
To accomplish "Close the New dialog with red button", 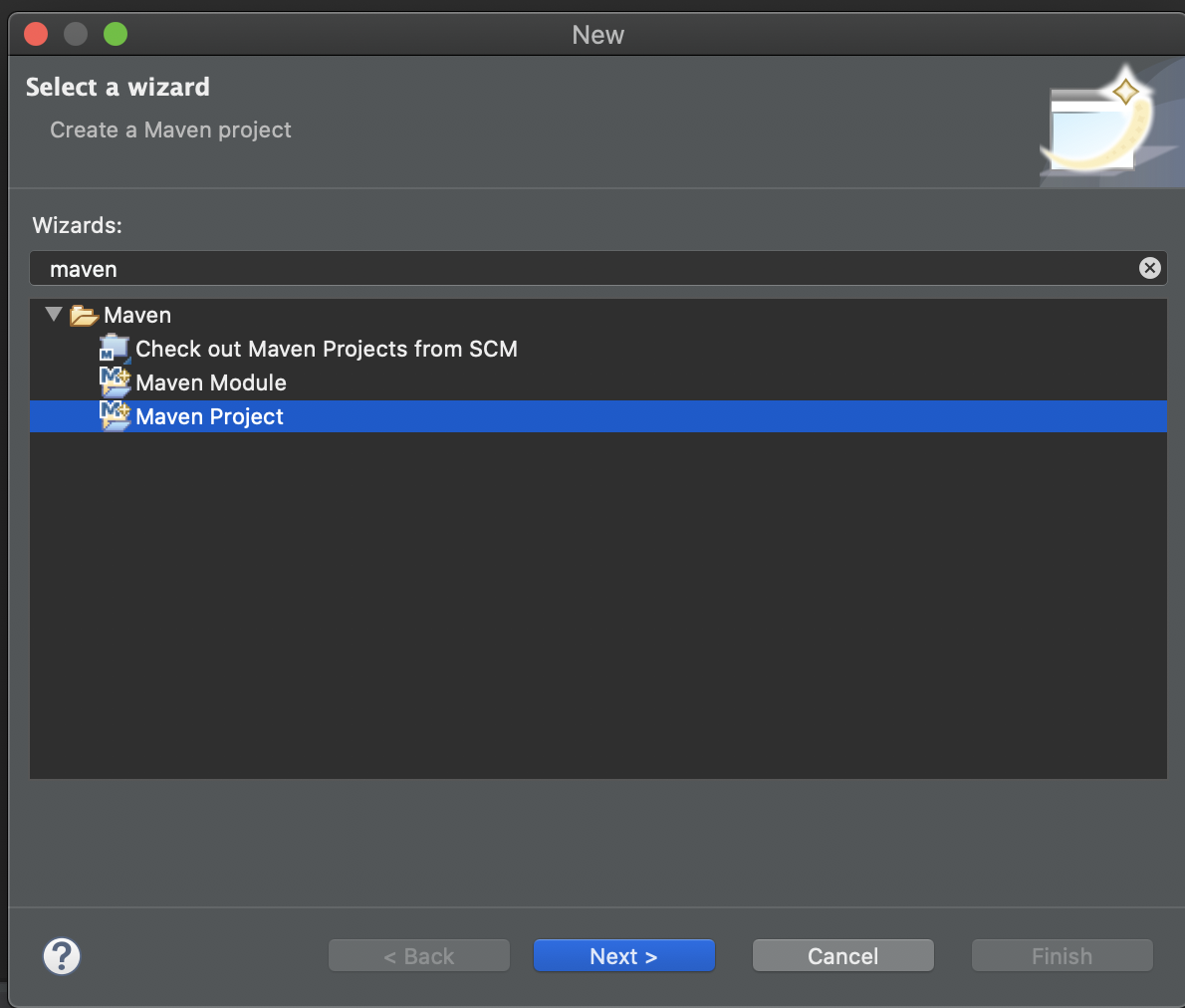I will [x=36, y=34].
